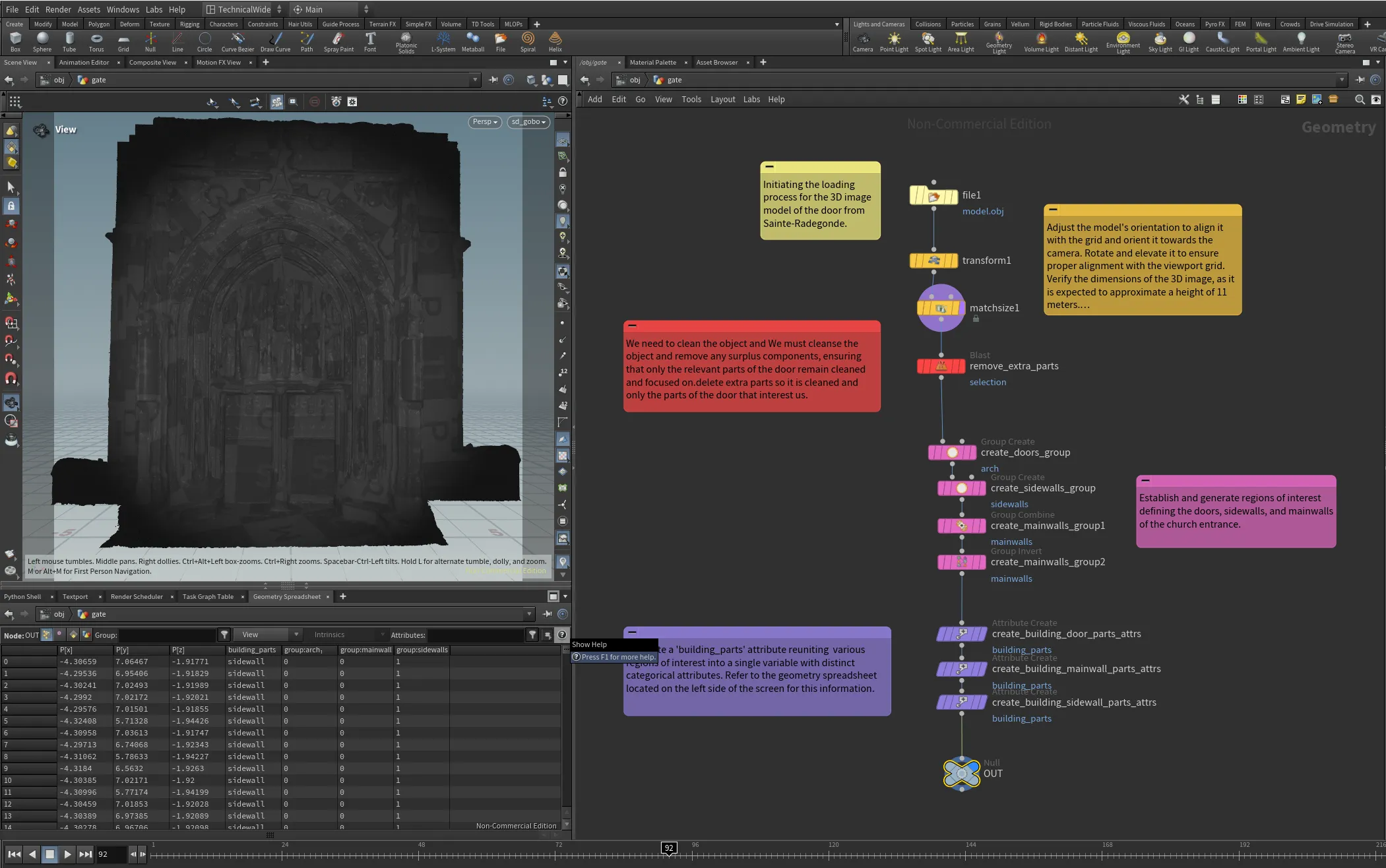The height and width of the screenshot is (868, 1386).
Task: Select the OUT null node
Action: click(961, 774)
